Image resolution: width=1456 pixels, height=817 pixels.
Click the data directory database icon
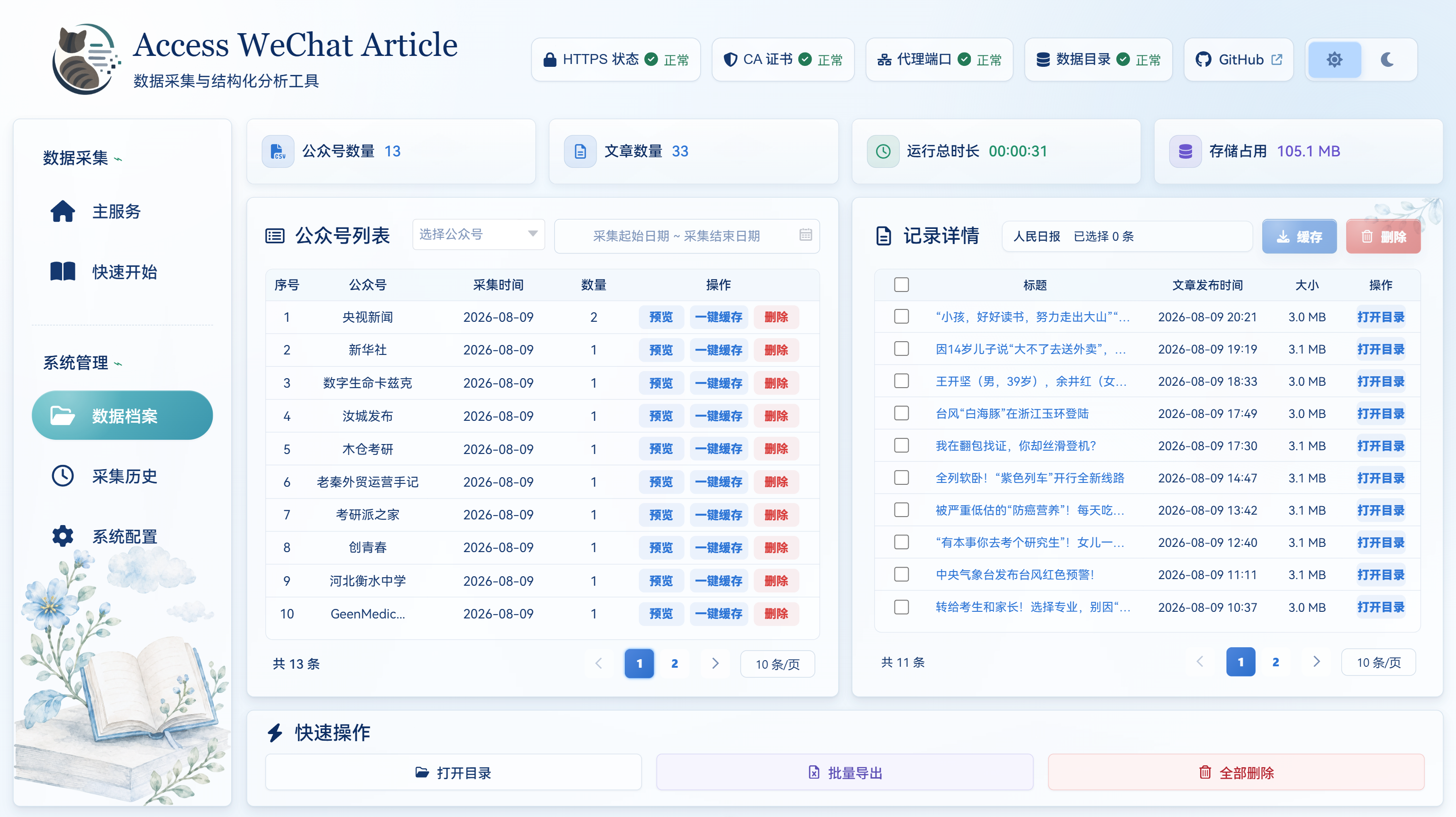pyautogui.click(x=1043, y=59)
